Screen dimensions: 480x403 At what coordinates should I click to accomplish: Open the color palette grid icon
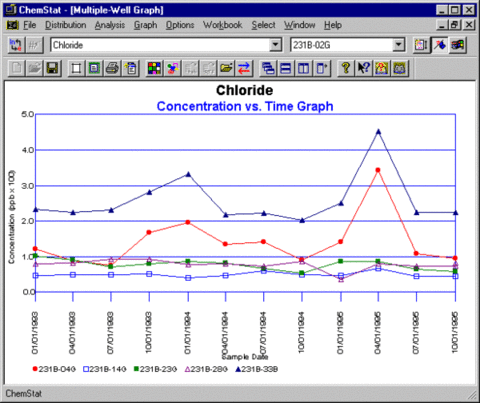point(154,68)
